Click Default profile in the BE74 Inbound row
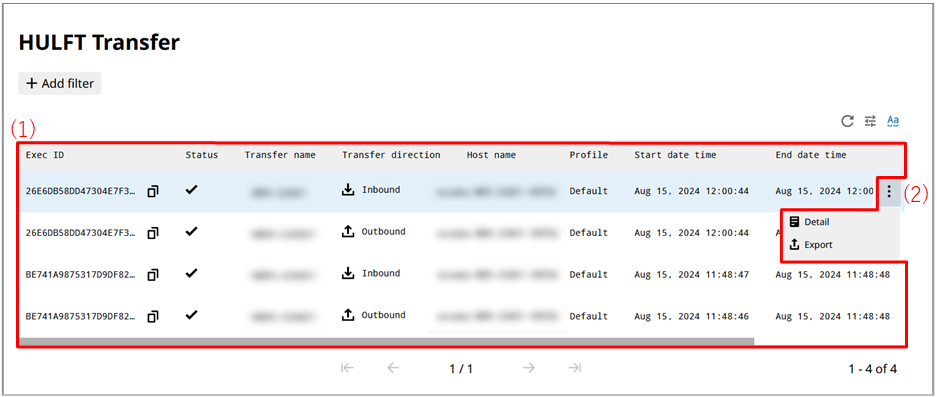This screenshot has width=937, height=397. [x=589, y=274]
